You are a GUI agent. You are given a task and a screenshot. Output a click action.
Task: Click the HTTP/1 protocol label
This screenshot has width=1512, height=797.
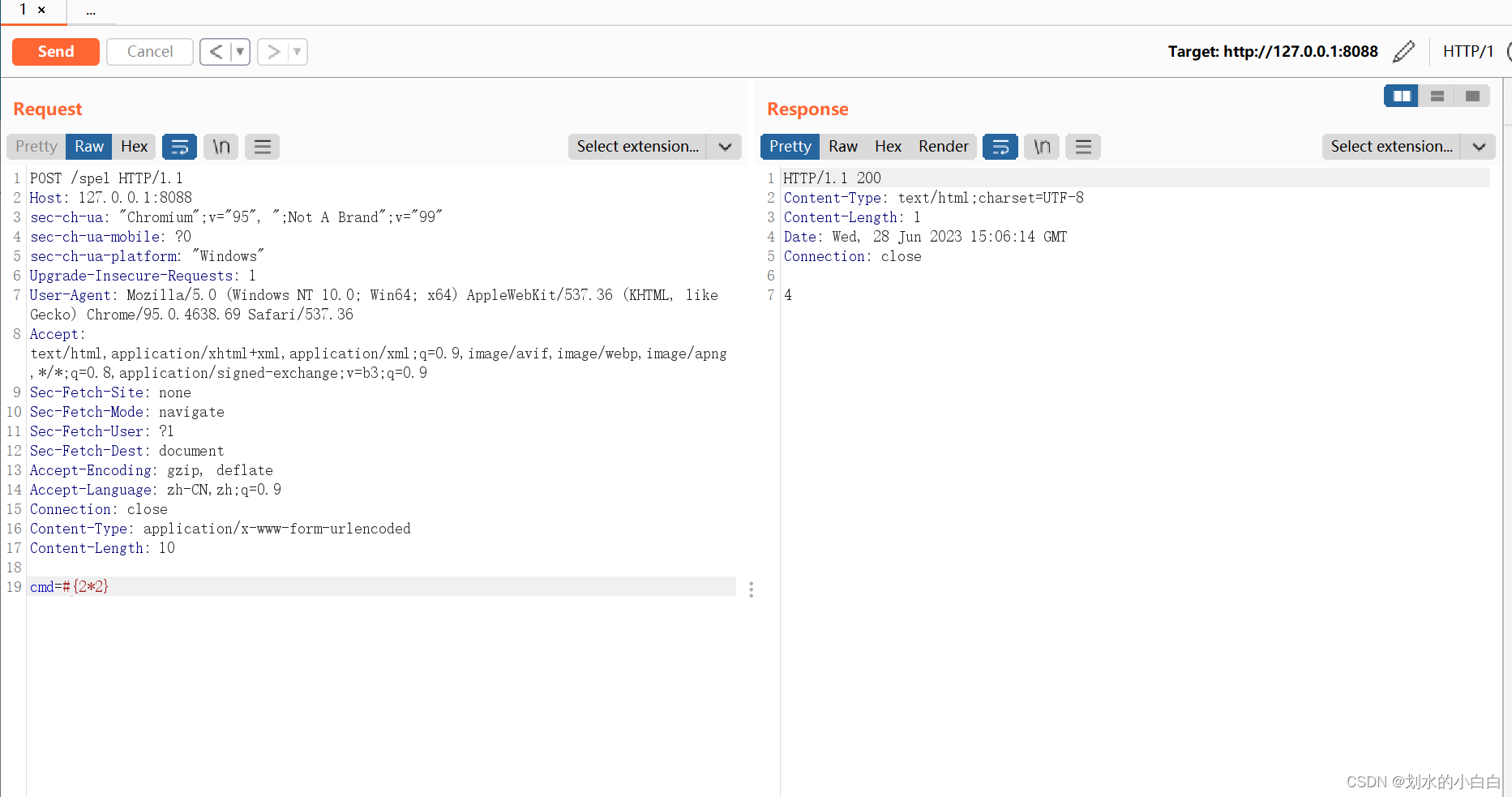click(x=1468, y=52)
